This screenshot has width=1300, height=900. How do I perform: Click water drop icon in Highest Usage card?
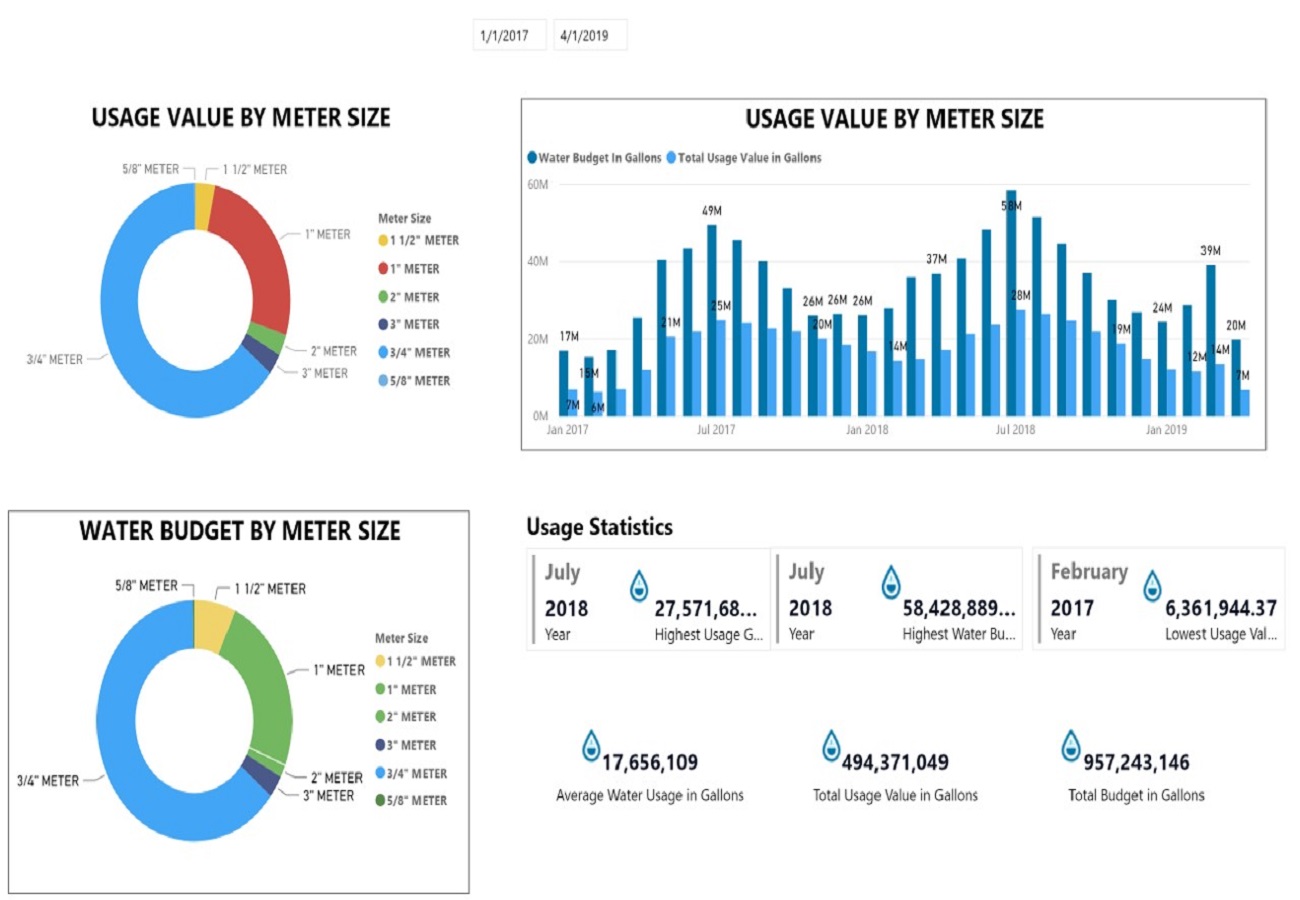639,587
